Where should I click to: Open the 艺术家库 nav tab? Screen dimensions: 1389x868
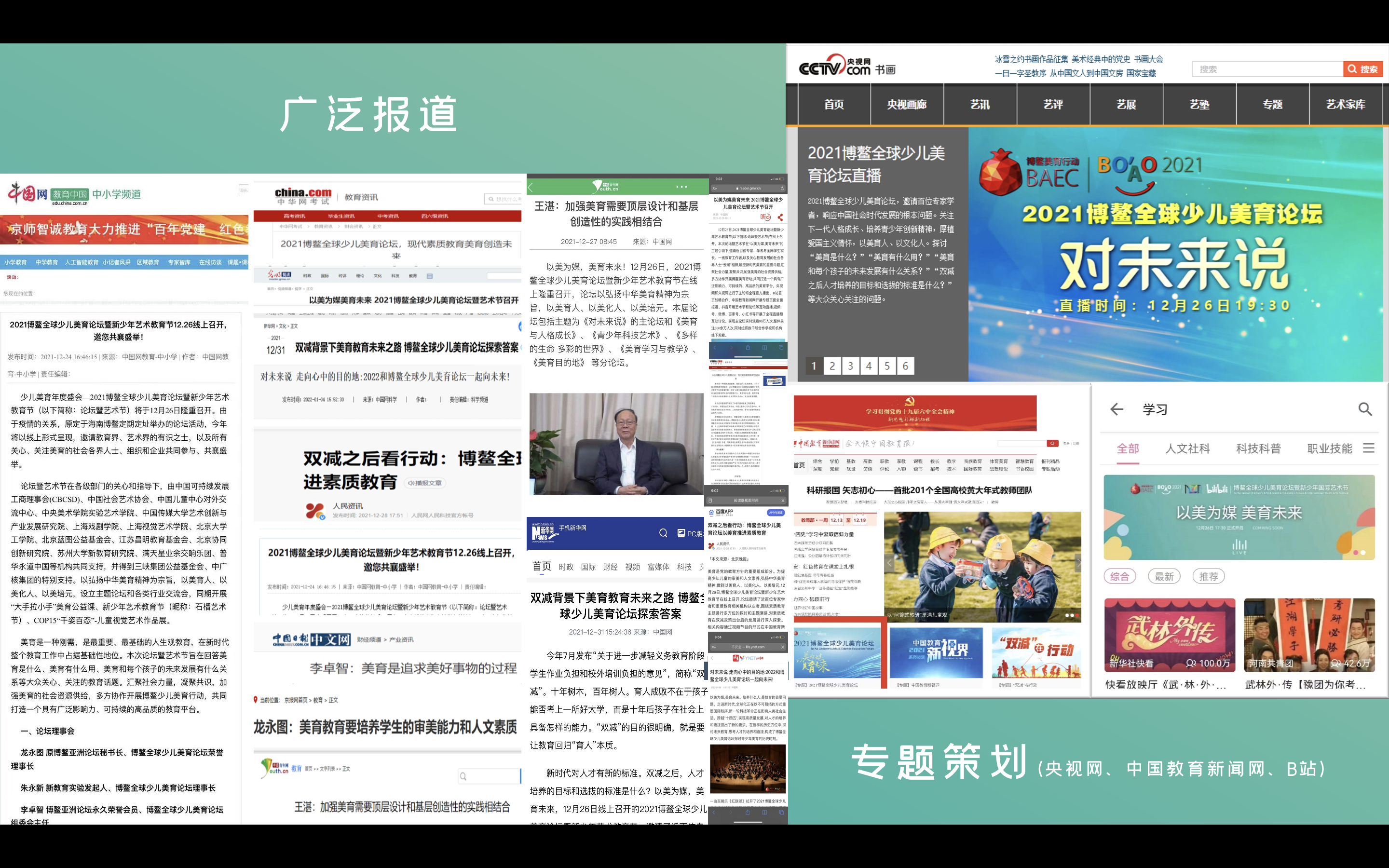(1346, 105)
